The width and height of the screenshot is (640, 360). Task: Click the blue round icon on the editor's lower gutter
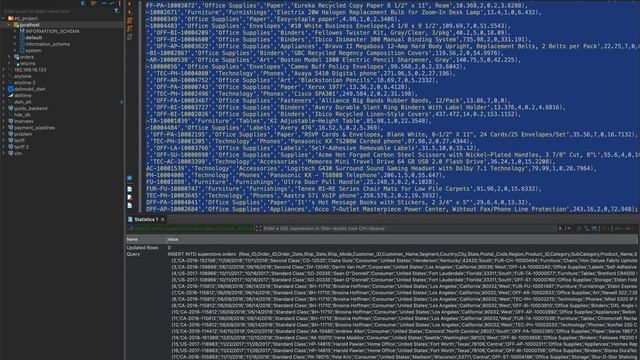point(130,178)
